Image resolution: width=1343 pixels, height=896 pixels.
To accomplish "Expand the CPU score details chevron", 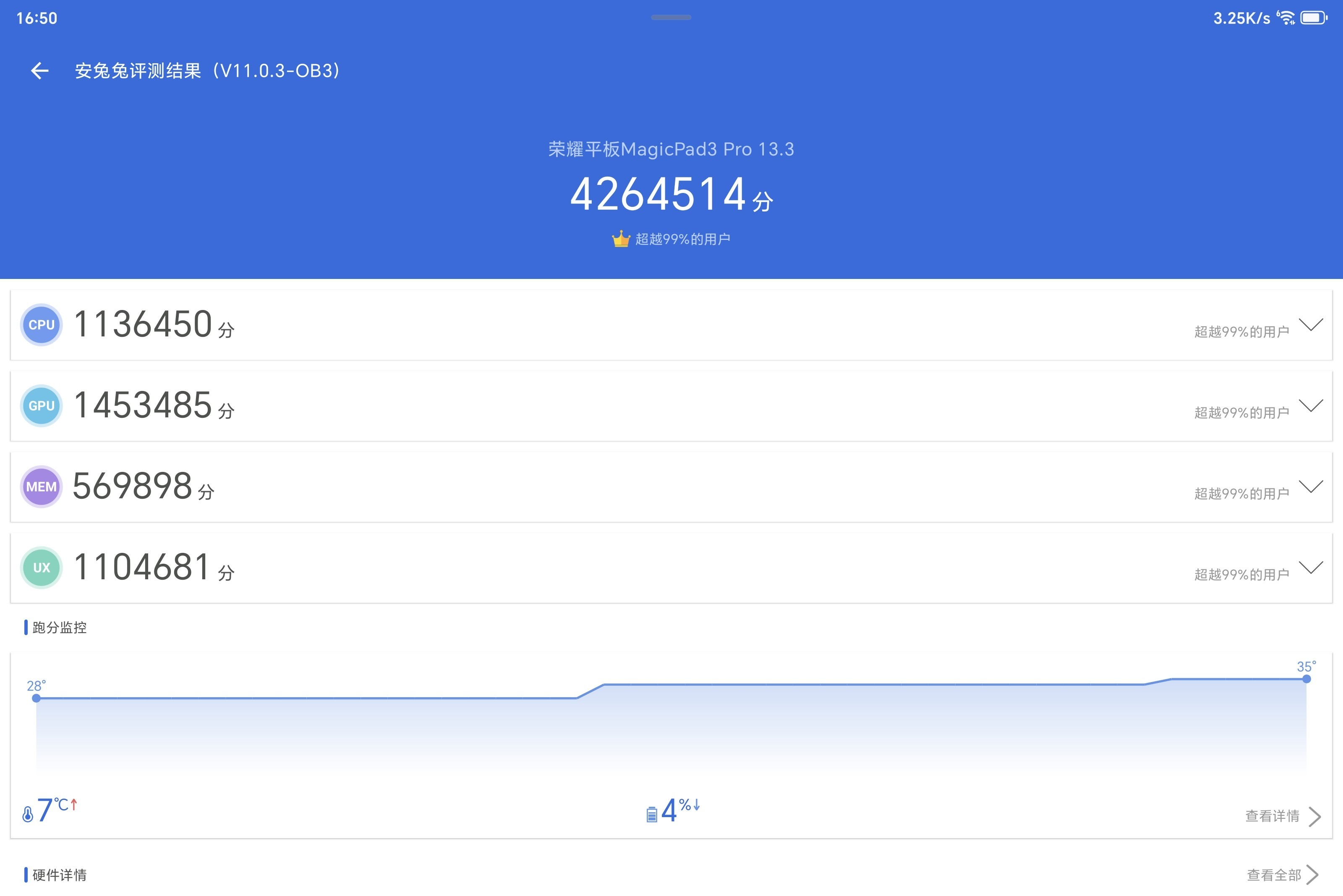I will point(1311,324).
